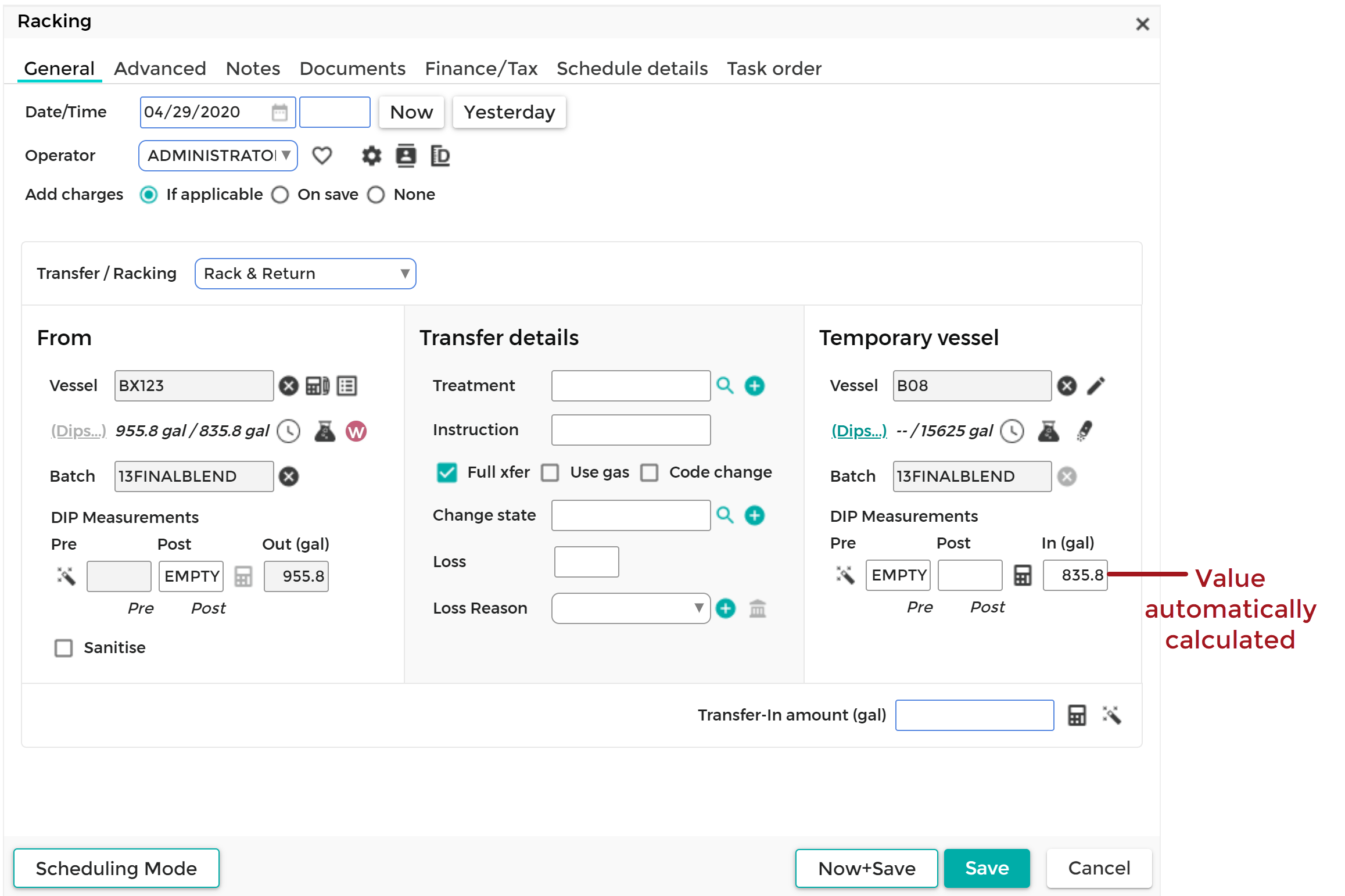Switch to the Advanced tab
Viewport: 1345px width, 896px height.
point(160,69)
